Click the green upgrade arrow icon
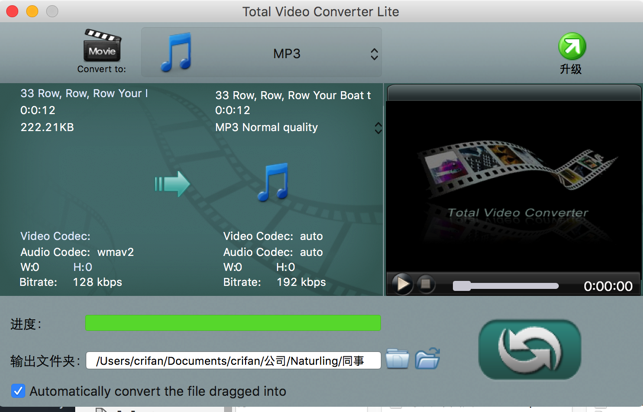 click(572, 46)
